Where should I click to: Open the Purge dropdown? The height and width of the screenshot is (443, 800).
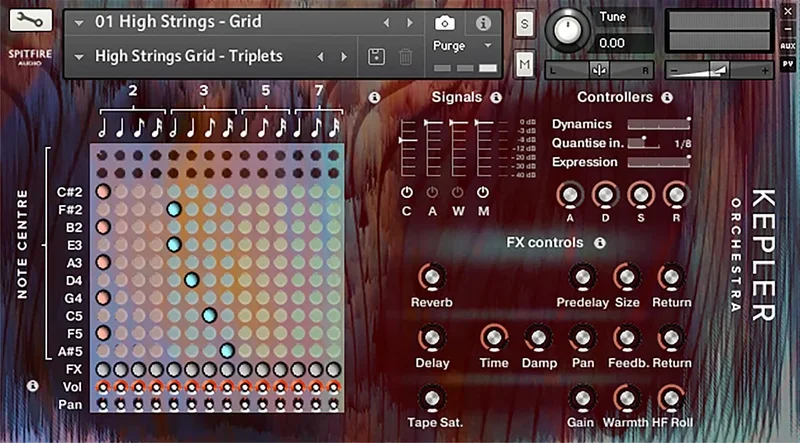pyautogui.click(x=487, y=45)
